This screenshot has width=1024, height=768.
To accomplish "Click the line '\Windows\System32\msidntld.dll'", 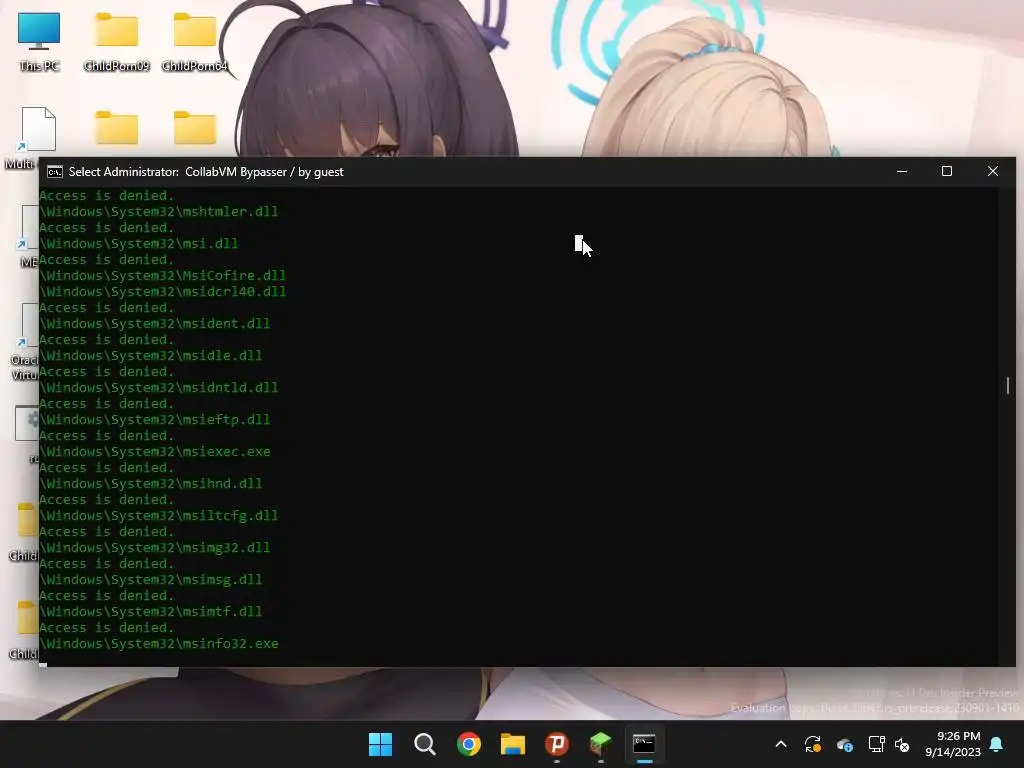I will tap(159, 387).
